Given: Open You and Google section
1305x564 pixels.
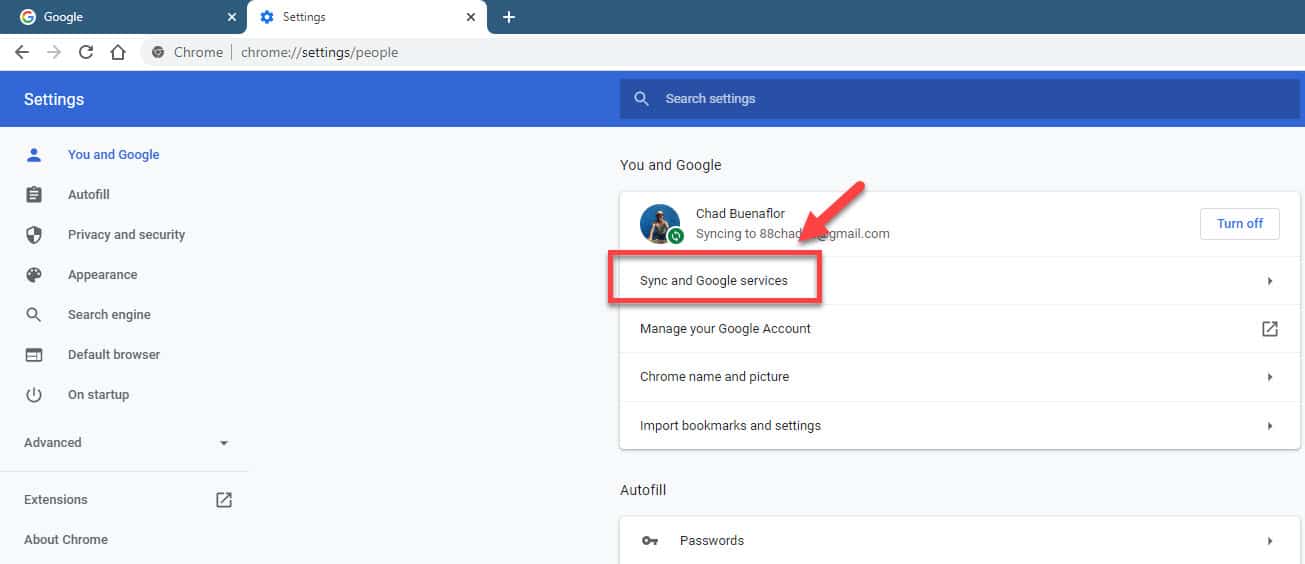Looking at the screenshot, I should point(113,155).
